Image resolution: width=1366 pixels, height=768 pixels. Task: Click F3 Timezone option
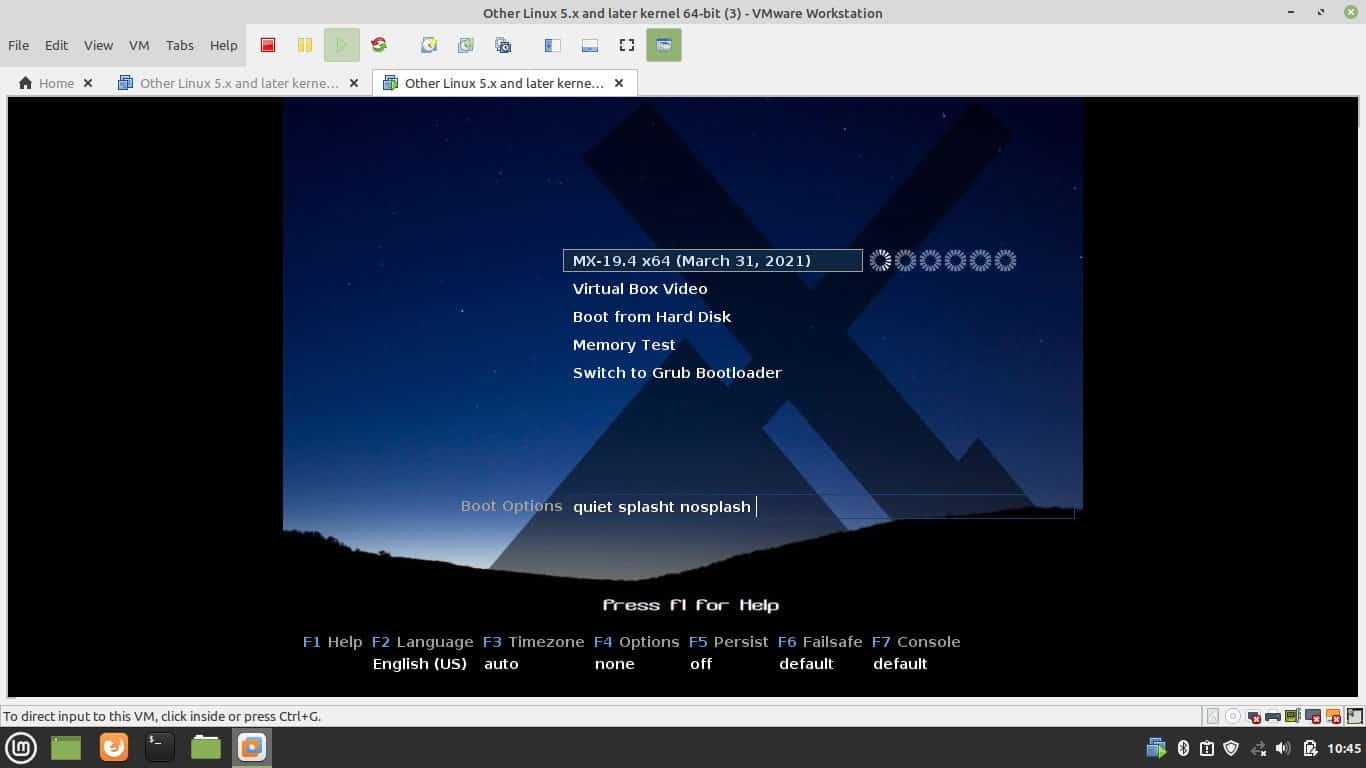pos(533,642)
